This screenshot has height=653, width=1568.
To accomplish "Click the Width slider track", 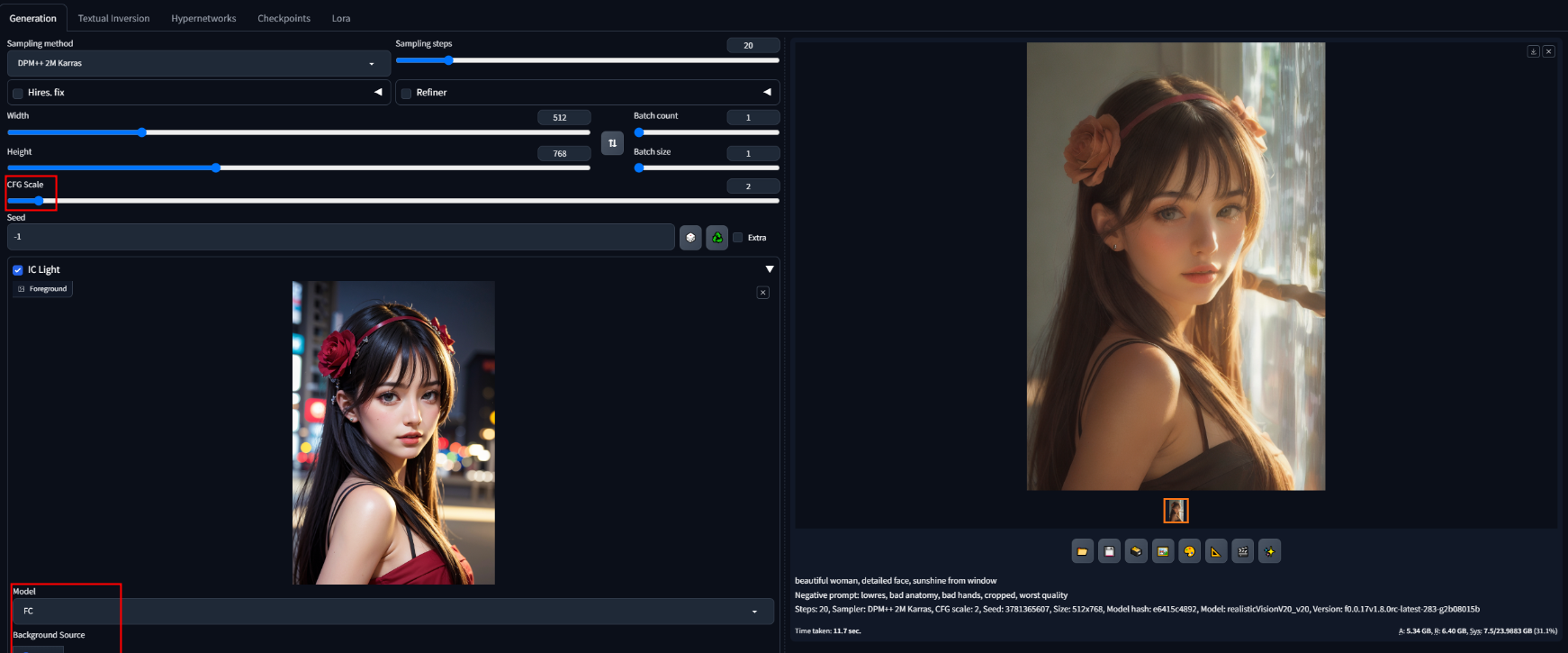I will (x=299, y=132).
